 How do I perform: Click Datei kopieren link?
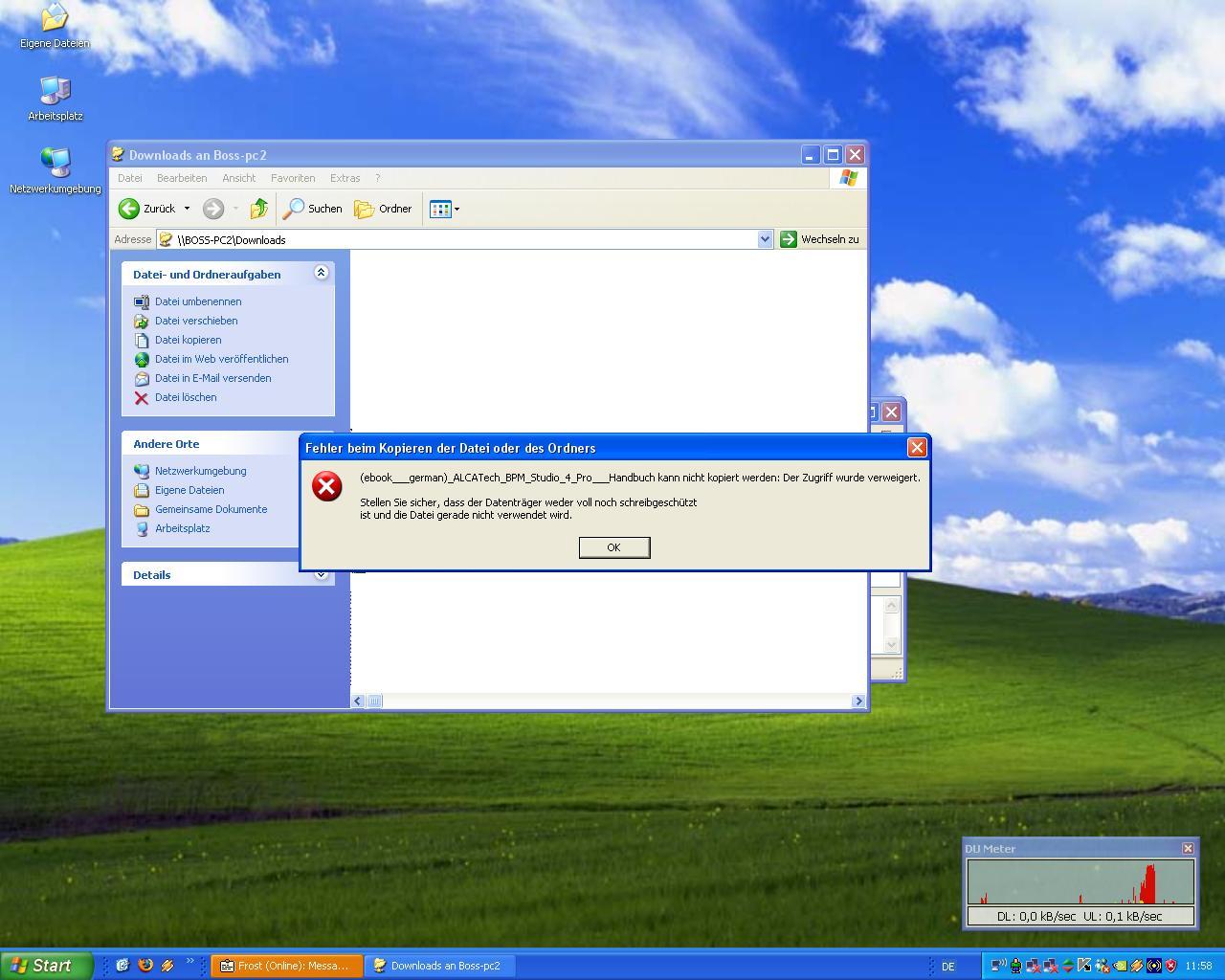tap(188, 340)
